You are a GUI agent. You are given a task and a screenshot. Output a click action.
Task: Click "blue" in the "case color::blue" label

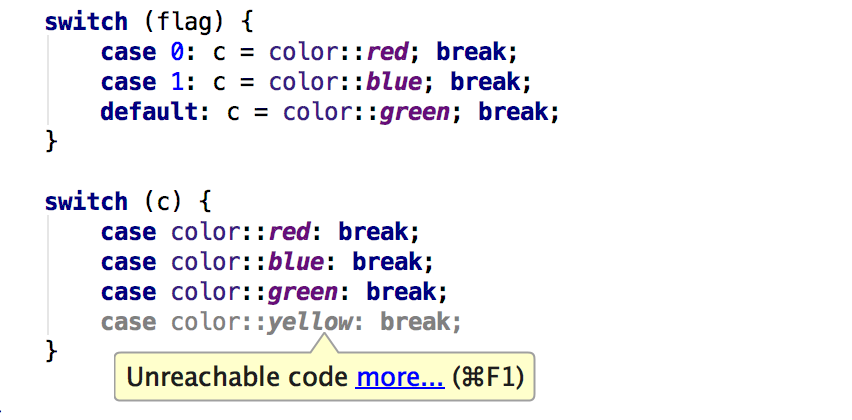(298, 262)
